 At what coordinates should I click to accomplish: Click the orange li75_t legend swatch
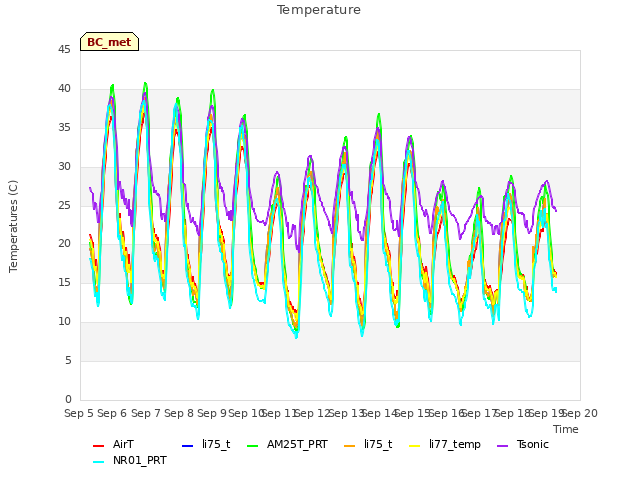click(350, 445)
